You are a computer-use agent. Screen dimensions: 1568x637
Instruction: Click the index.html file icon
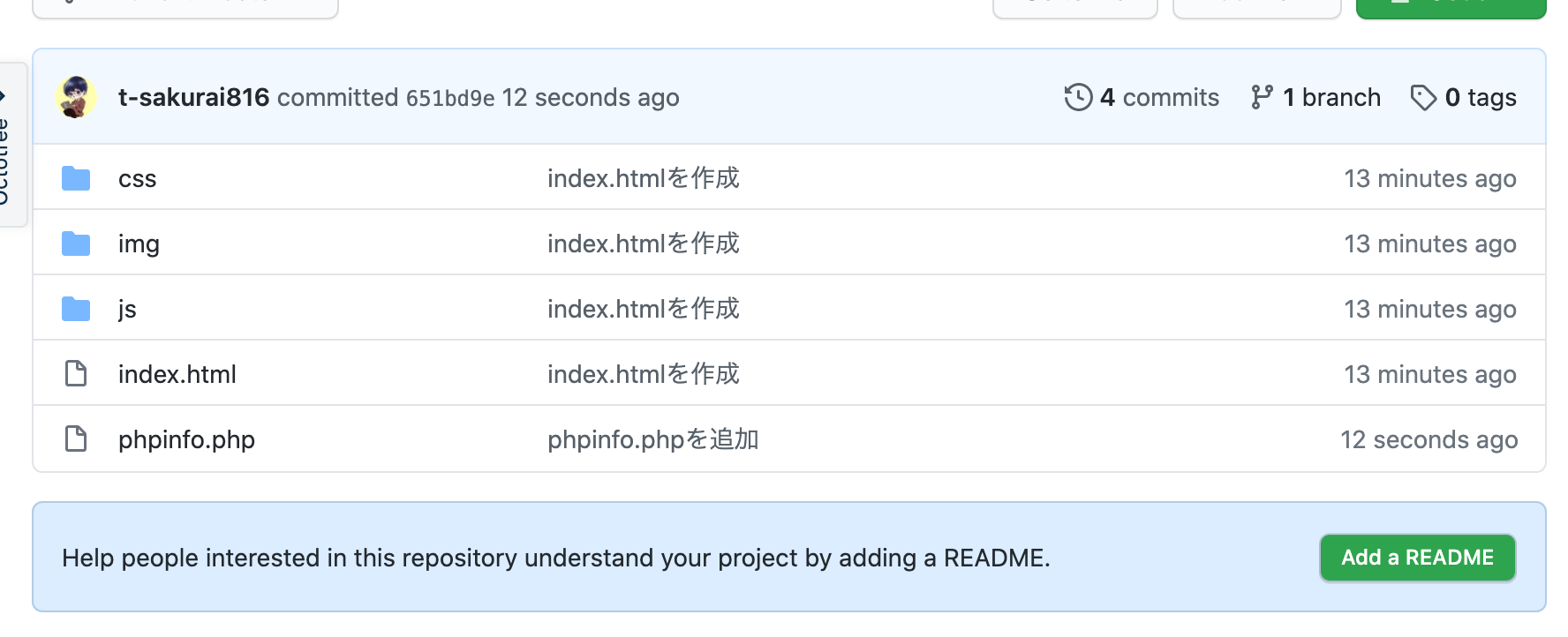click(76, 374)
